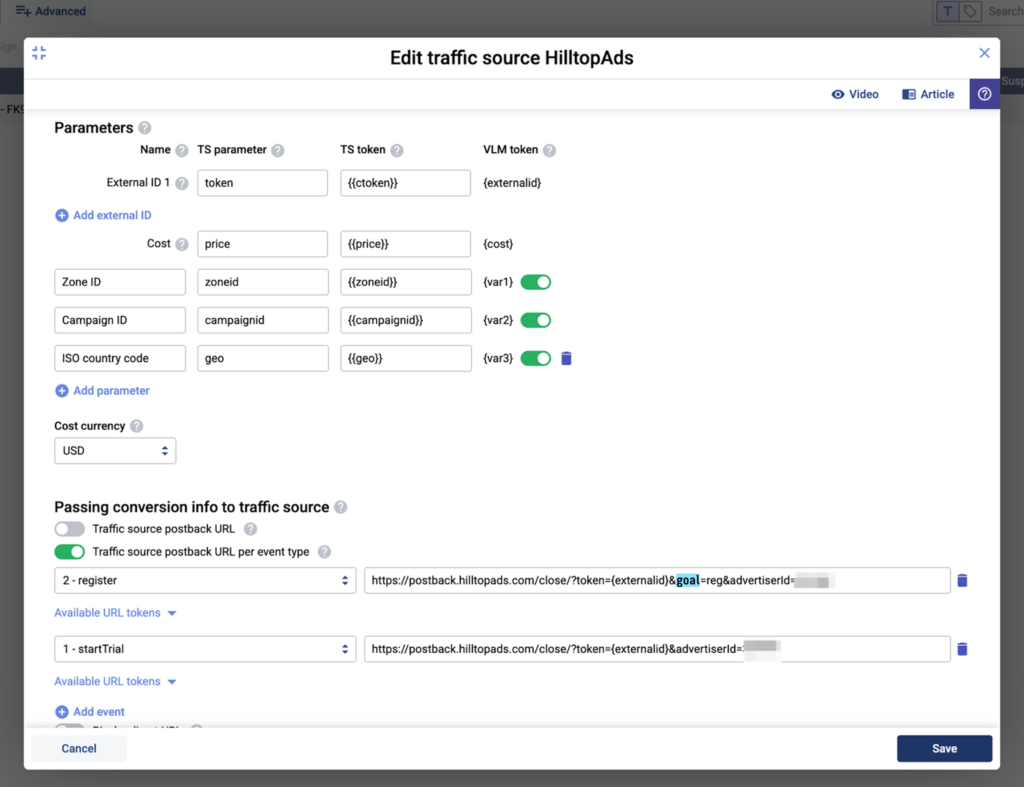The image size is (1024, 787).
Task: Open the Video help link
Action: tap(855, 94)
